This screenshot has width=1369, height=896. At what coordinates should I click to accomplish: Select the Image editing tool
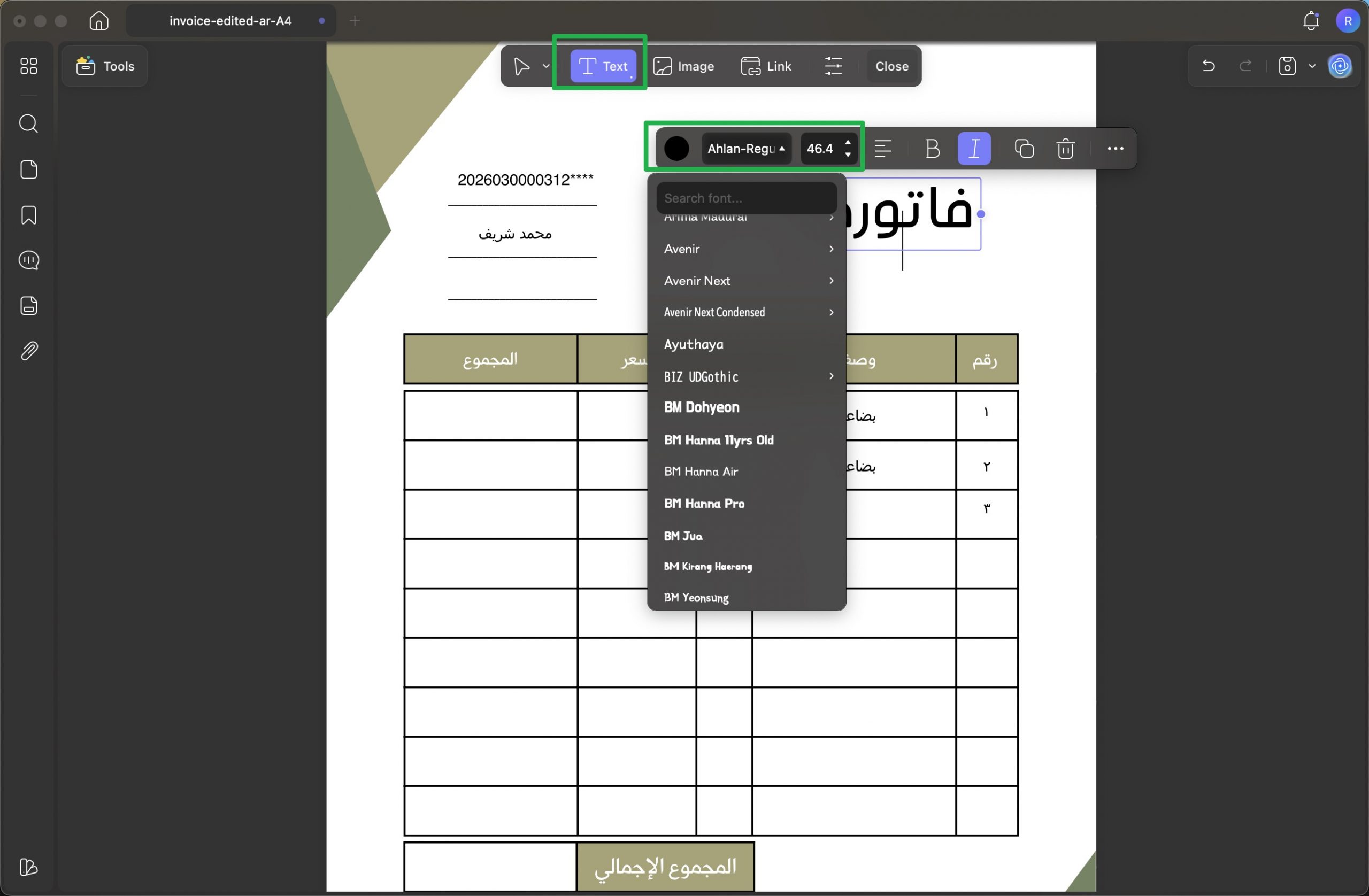tap(683, 66)
